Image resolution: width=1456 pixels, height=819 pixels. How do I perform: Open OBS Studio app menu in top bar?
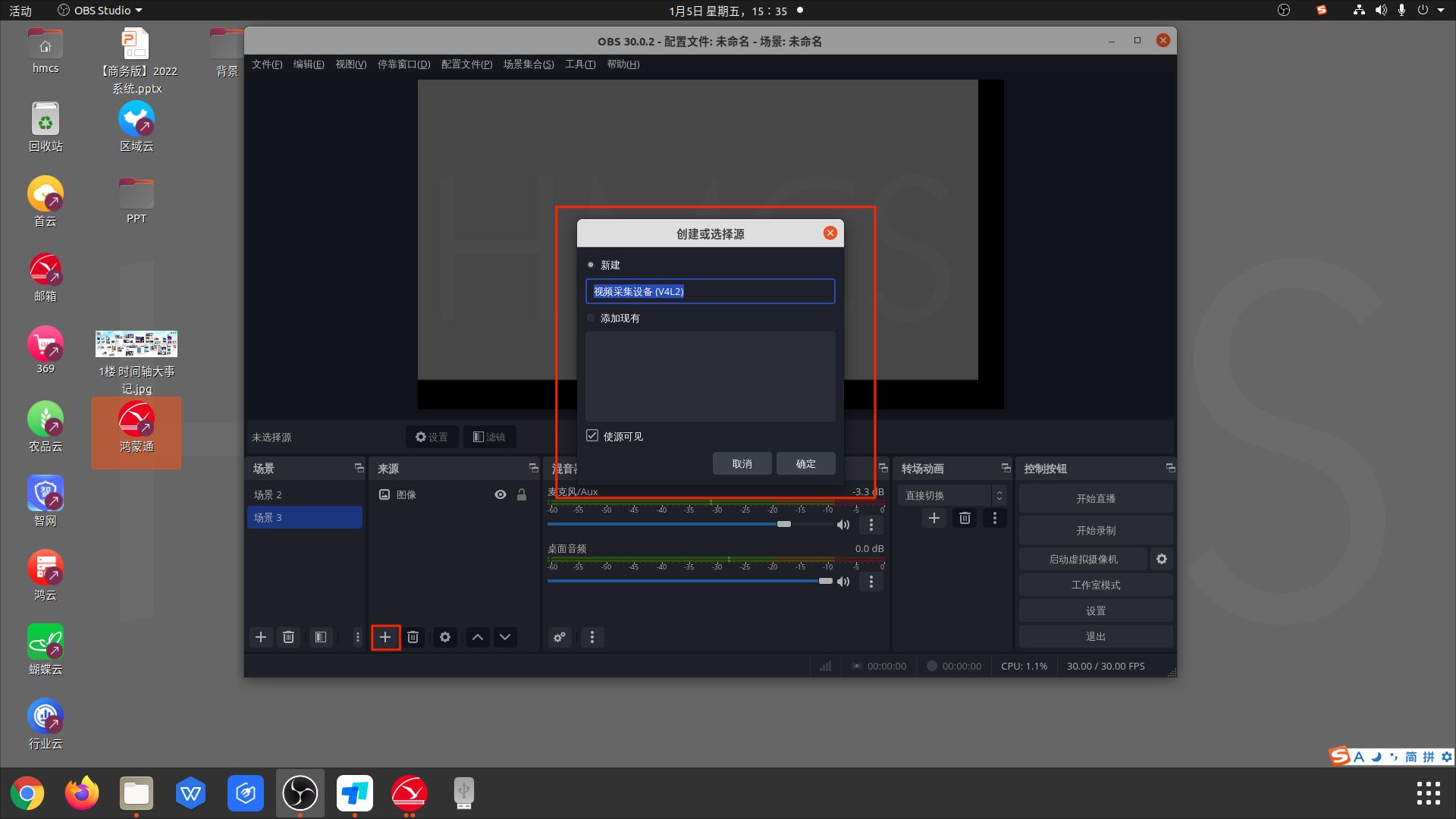101,11
